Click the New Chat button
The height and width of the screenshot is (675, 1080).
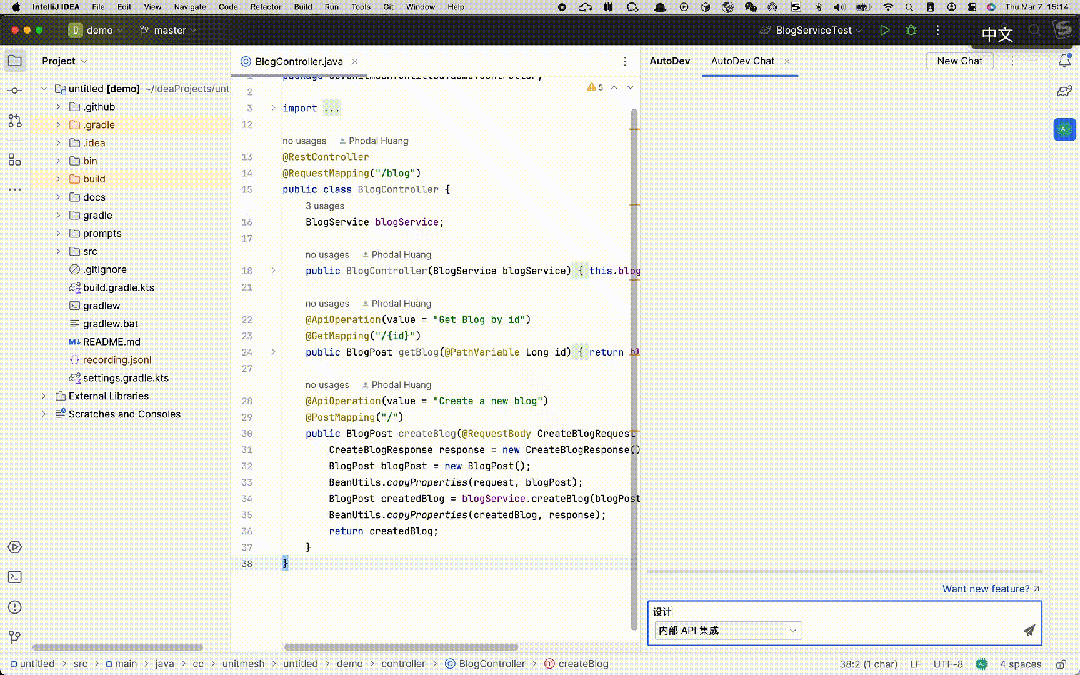click(959, 61)
